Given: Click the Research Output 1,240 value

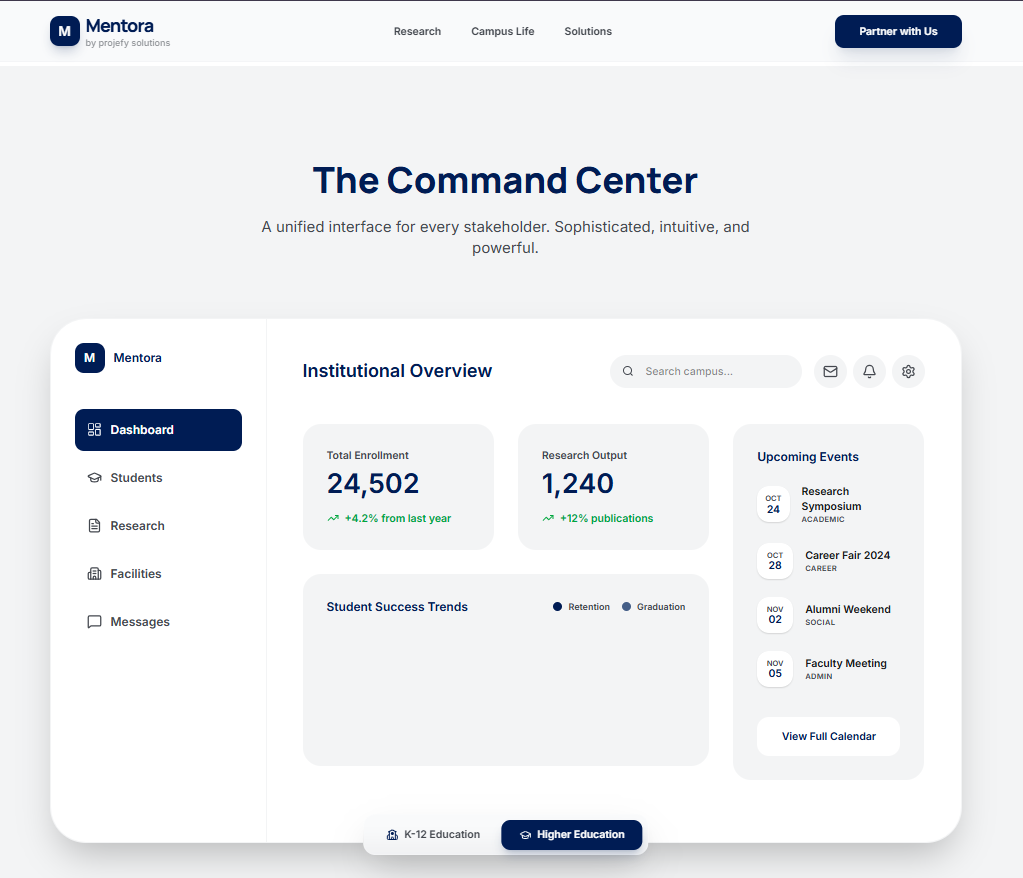Looking at the screenshot, I should point(578,483).
